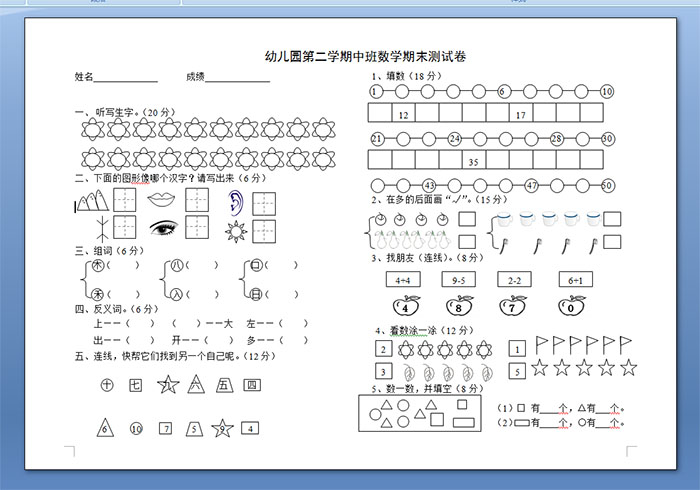
Task: Select the sun picture
Action: [x=236, y=232]
